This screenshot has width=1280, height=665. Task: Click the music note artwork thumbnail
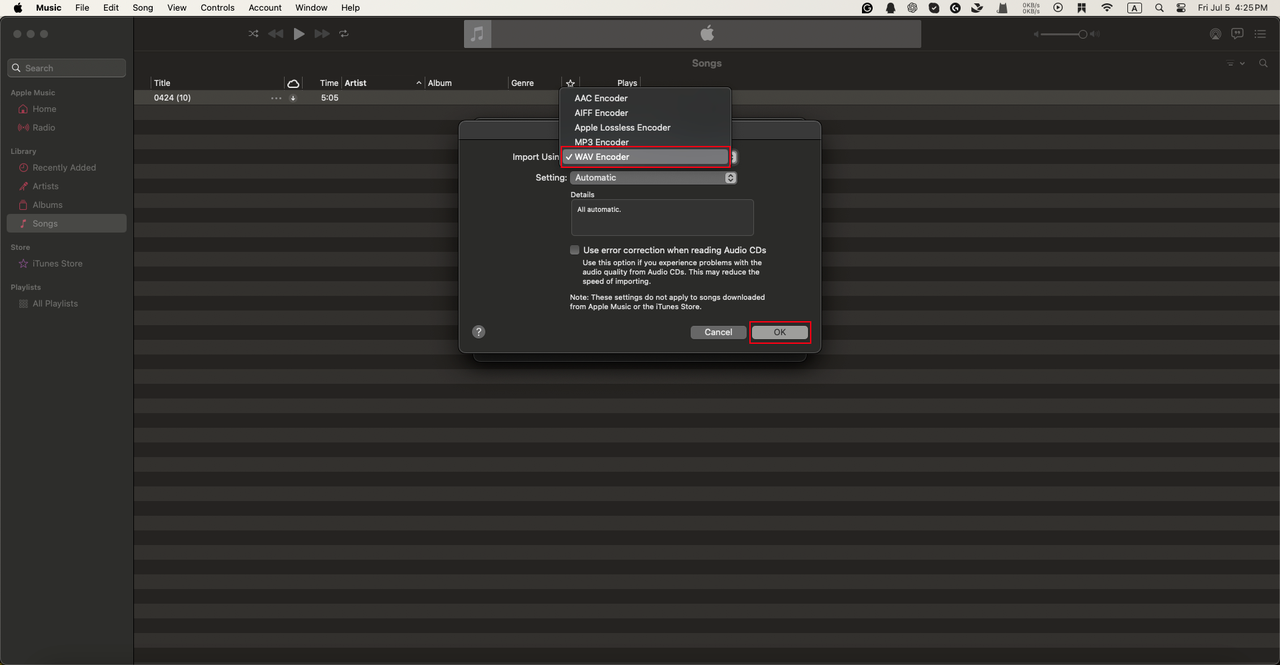coord(478,34)
